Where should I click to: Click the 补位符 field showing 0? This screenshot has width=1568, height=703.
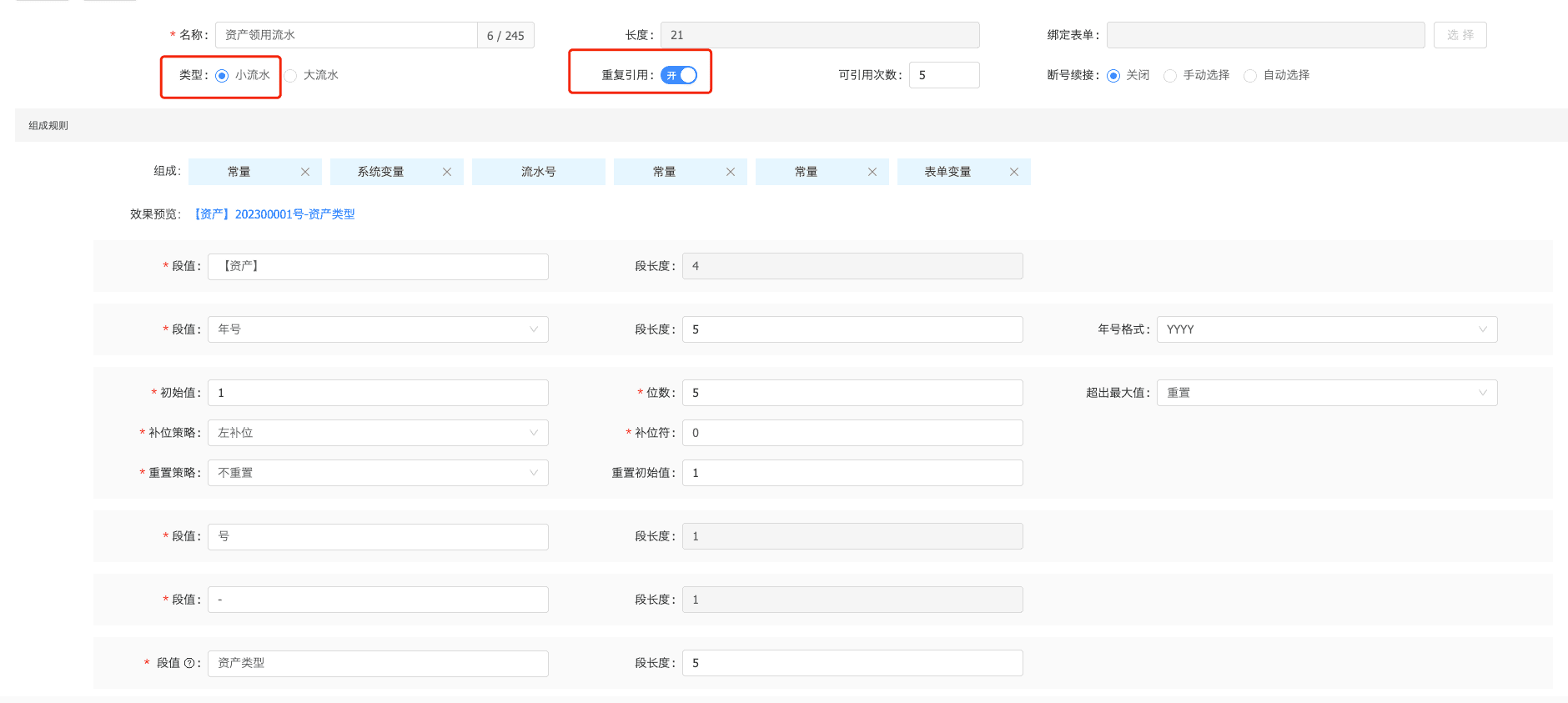(852, 433)
